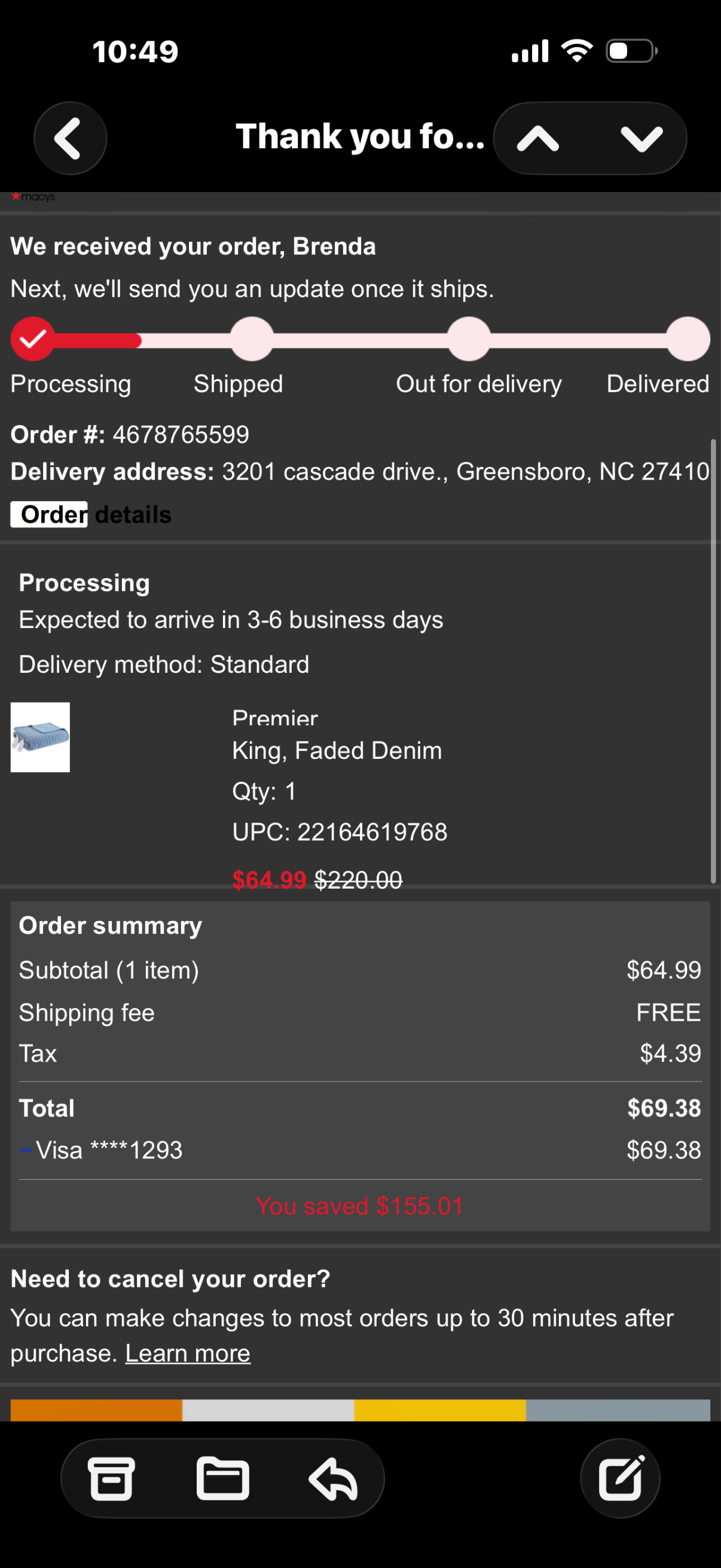The height and width of the screenshot is (1568, 721).
Task: Tap the blanket product thumbnail
Action: pyautogui.click(x=40, y=737)
